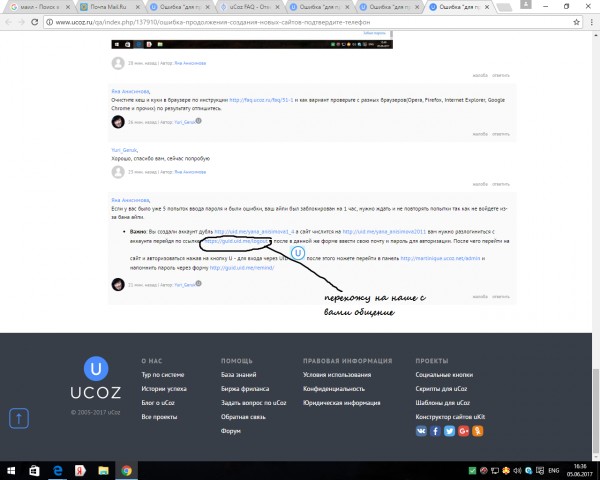Image resolution: width=600 pixels, height=480 pixels.
Task: Click the uCoz blue U logo in footer
Action: [96, 368]
